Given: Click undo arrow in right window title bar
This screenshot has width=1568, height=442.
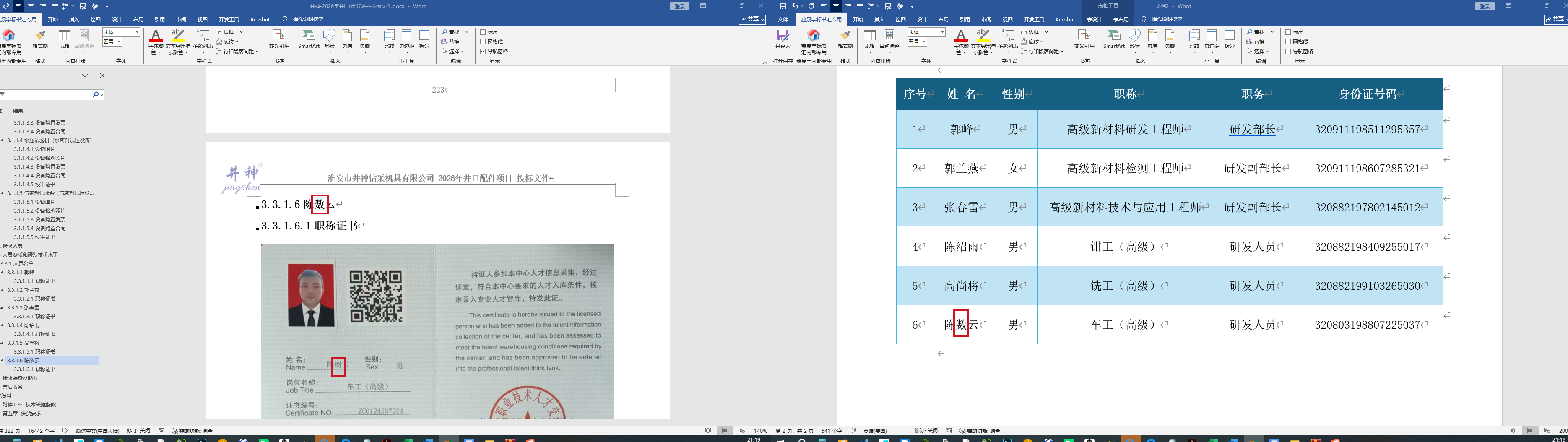Looking at the screenshot, I should tap(795, 6).
